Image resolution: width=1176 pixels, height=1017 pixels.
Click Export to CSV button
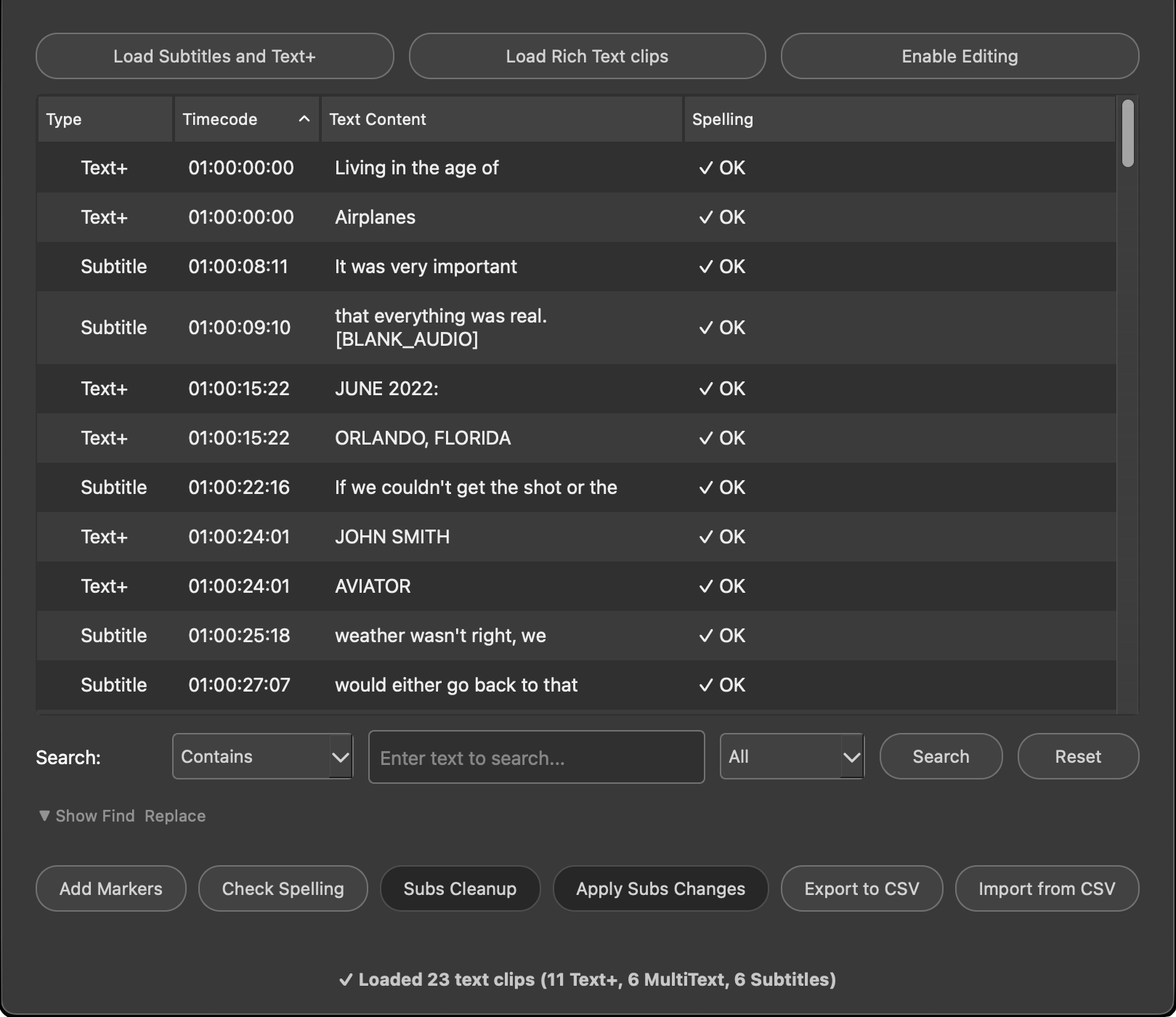(861, 888)
